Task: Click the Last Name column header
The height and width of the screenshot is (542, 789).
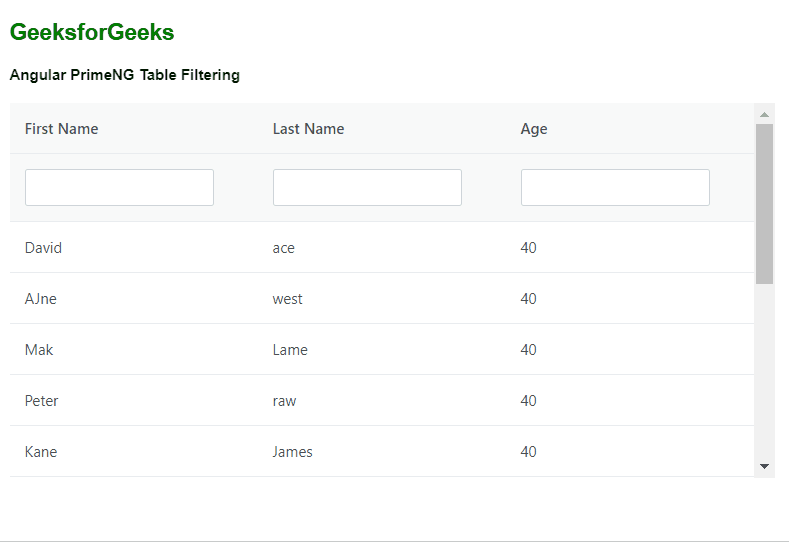Action: tap(308, 129)
